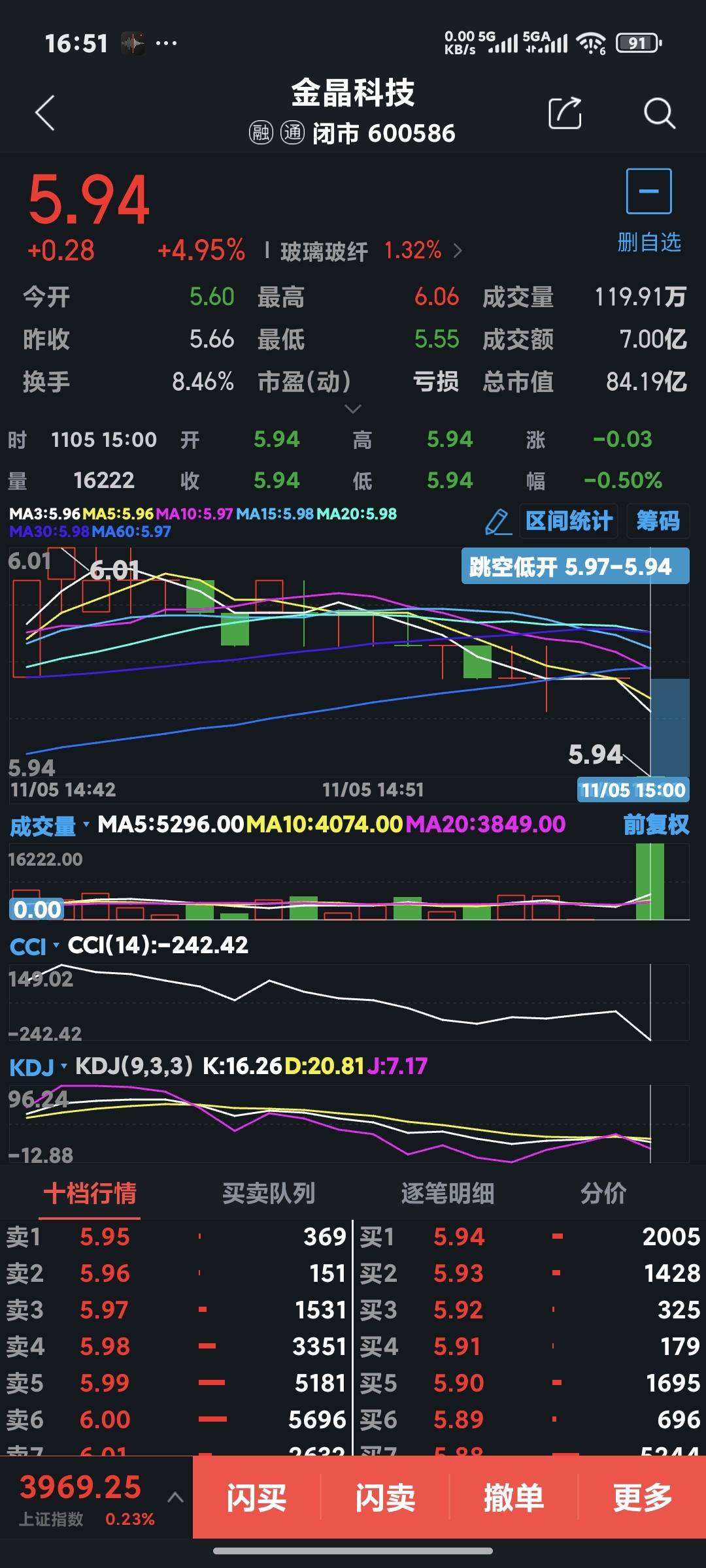
Task: Open the search magnifier icon
Action: [x=659, y=113]
